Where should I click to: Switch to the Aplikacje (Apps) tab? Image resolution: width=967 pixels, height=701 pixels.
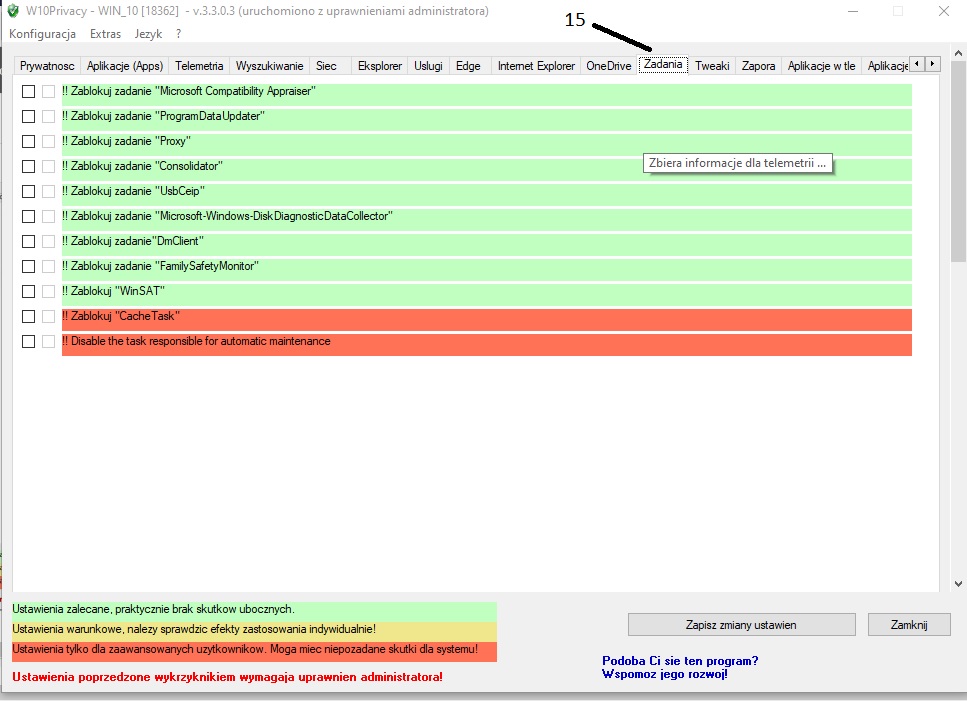click(x=125, y=66)
